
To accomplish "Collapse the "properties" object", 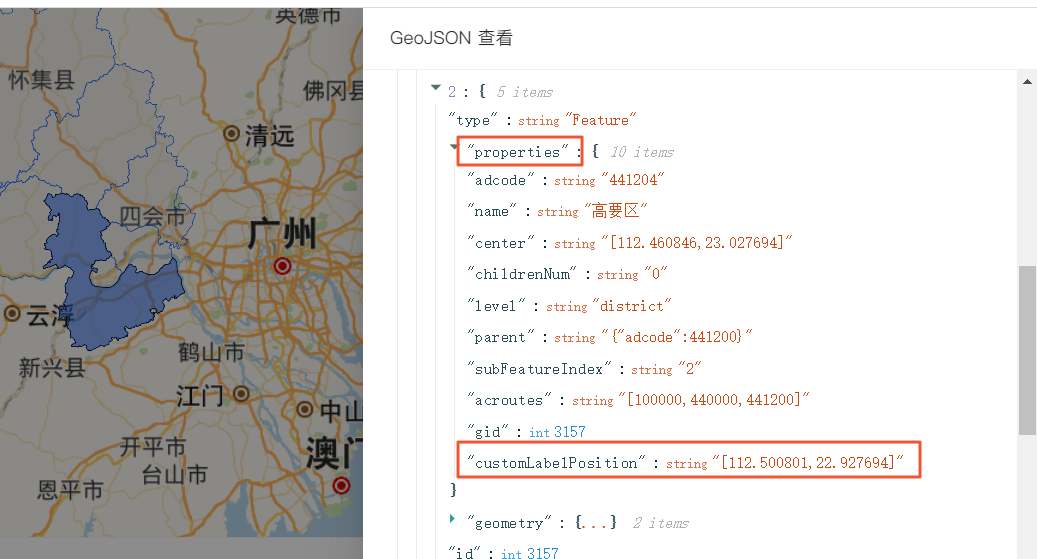I will click(454, 146).
